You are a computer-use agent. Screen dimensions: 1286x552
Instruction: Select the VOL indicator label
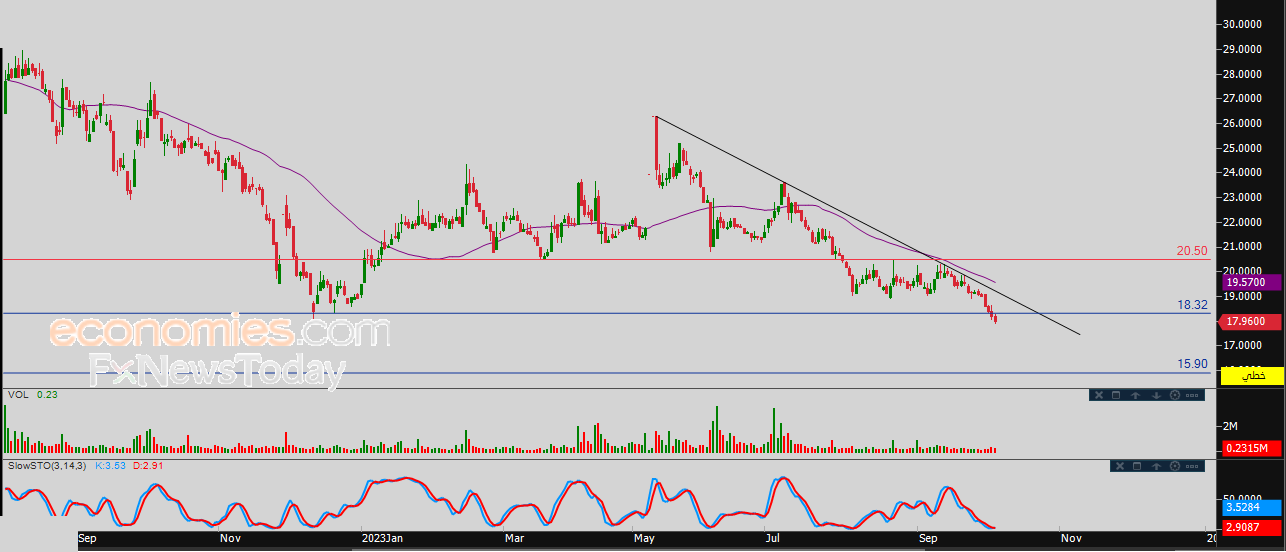16,395
